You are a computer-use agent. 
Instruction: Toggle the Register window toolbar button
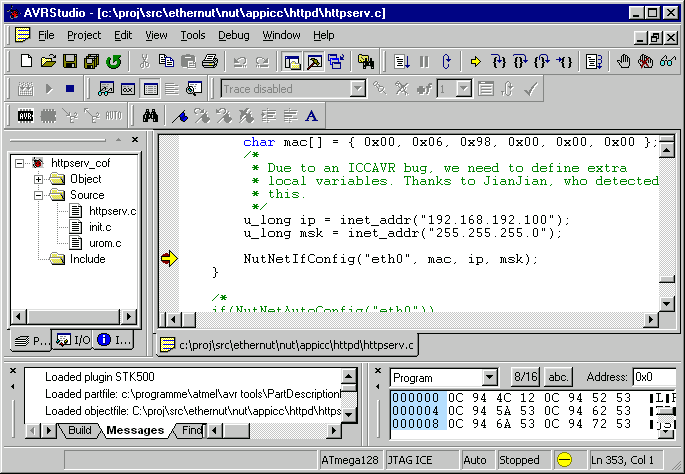point(128,89)
